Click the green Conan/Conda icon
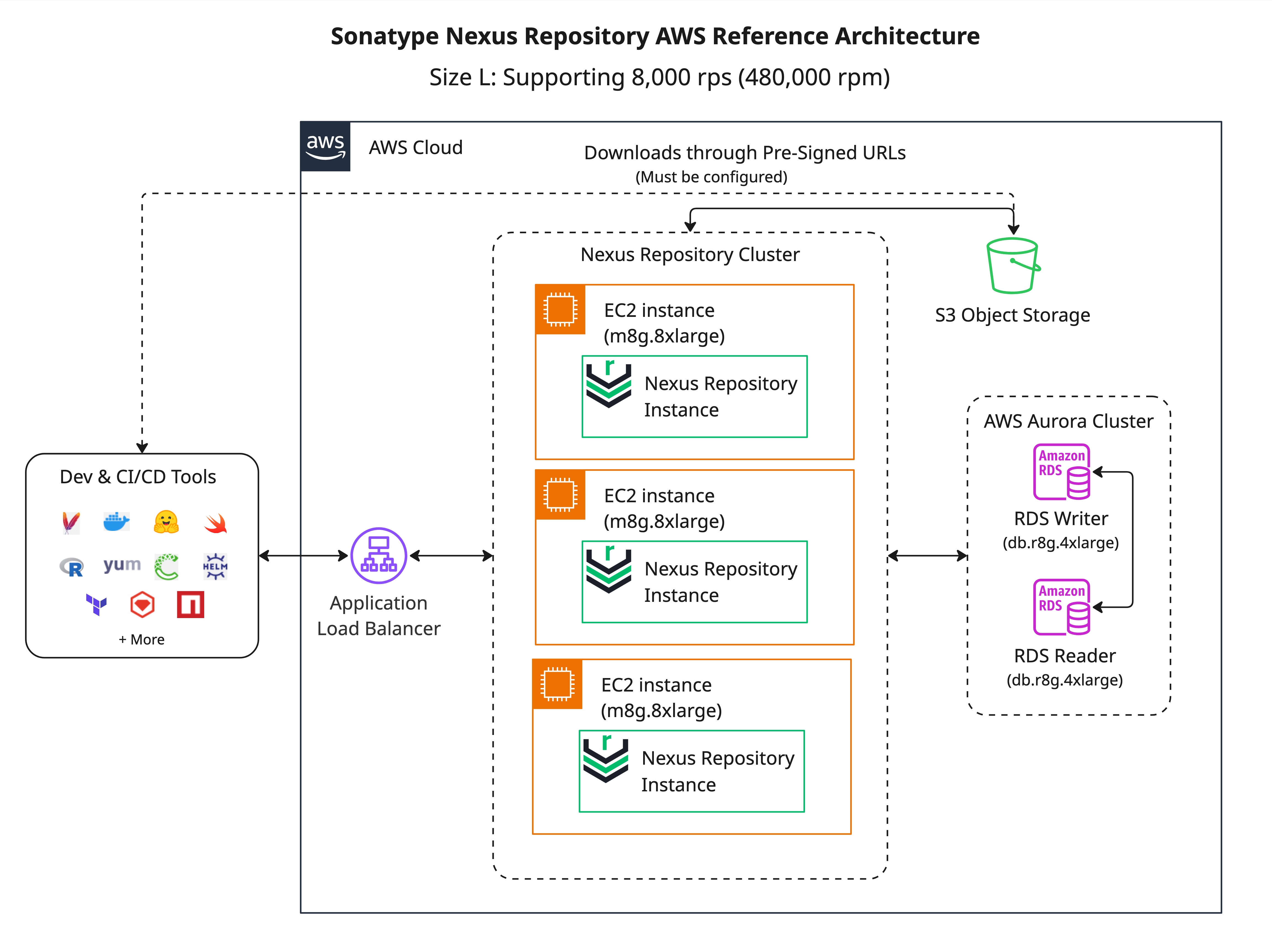The image size is (1272, 952). click(x=166, y=567)
